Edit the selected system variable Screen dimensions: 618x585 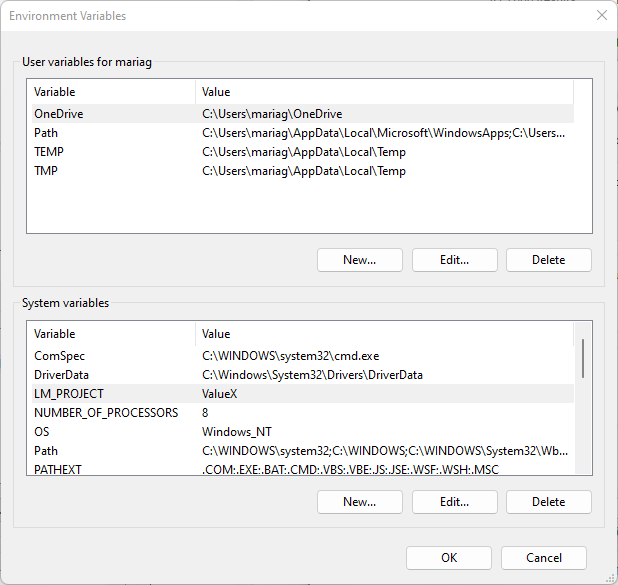tap(454, 502)
